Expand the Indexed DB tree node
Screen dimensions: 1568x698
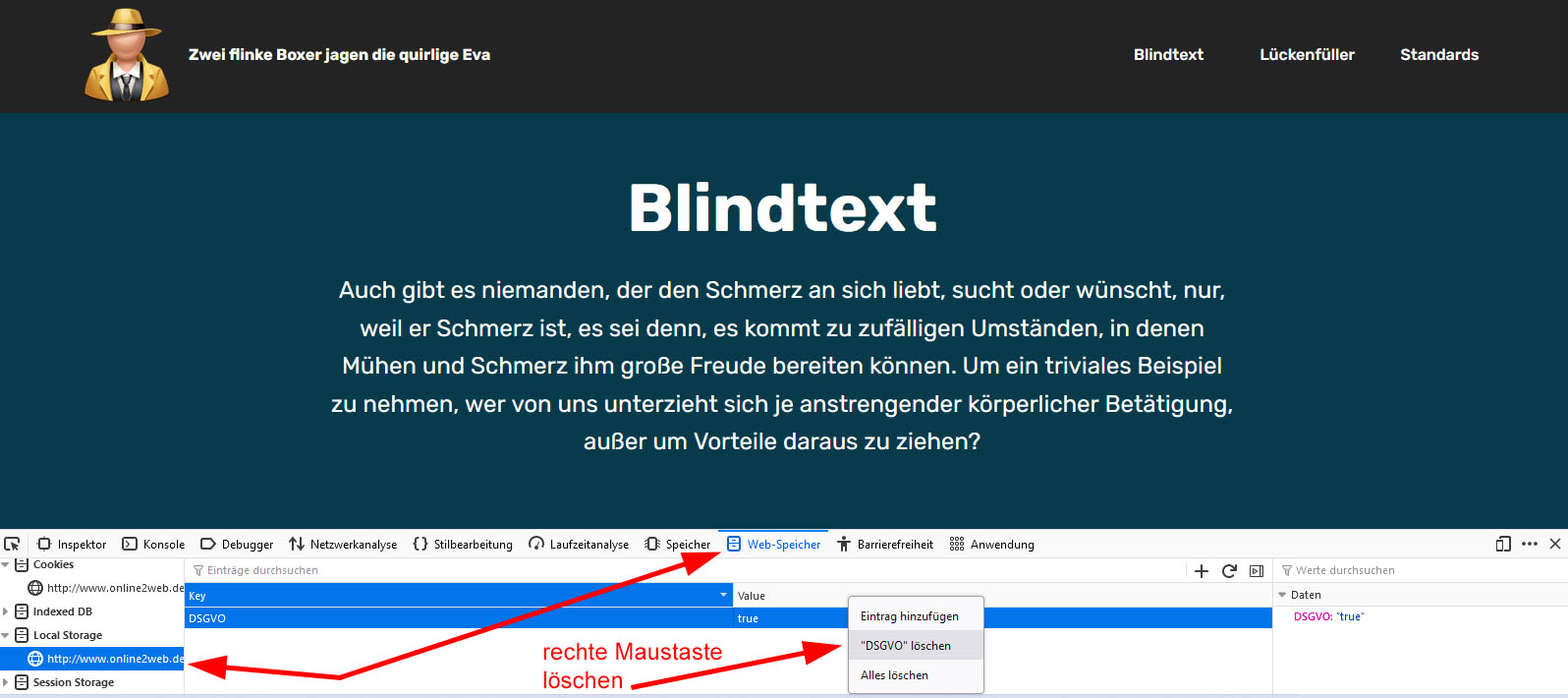pos(6,611)
